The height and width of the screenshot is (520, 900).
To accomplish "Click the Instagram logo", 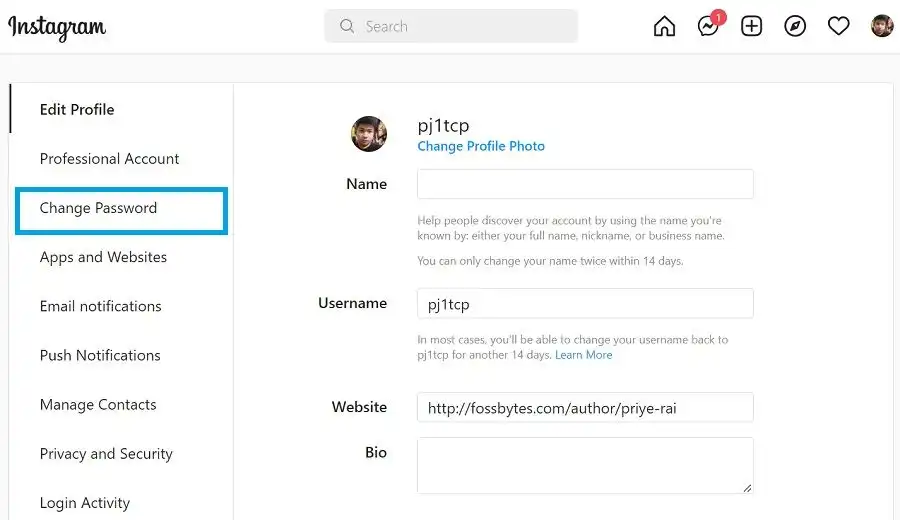I will (57, 27).
